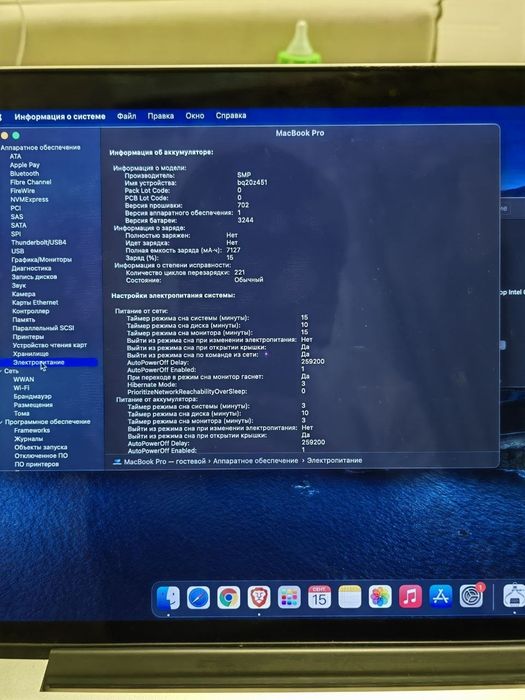Select Bluetooth in the sidebar

pos(25,174)
